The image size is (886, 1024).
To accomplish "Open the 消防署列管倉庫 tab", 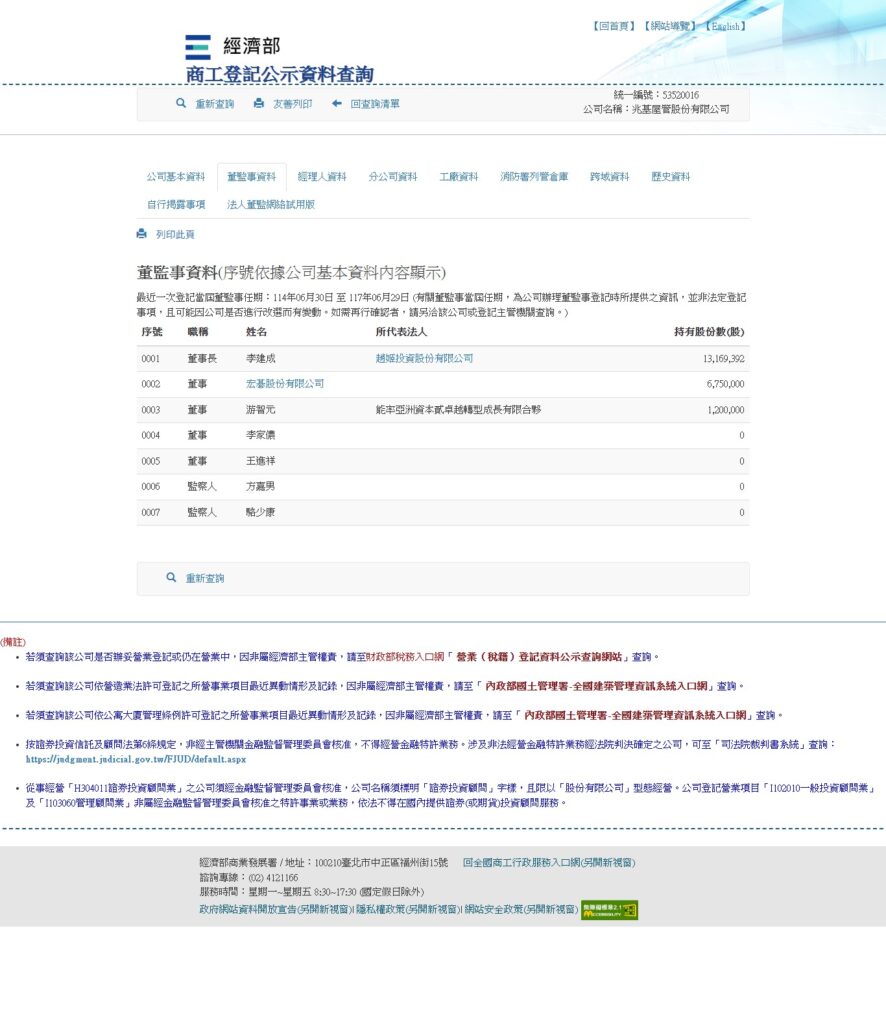I will point(533,176).
